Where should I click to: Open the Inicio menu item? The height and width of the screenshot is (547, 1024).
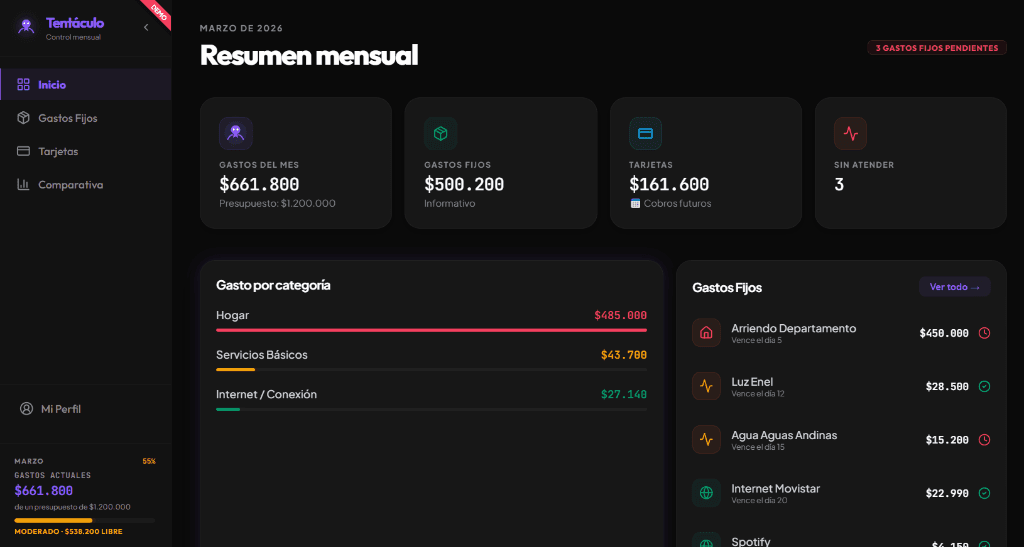[x=86, y=85]
